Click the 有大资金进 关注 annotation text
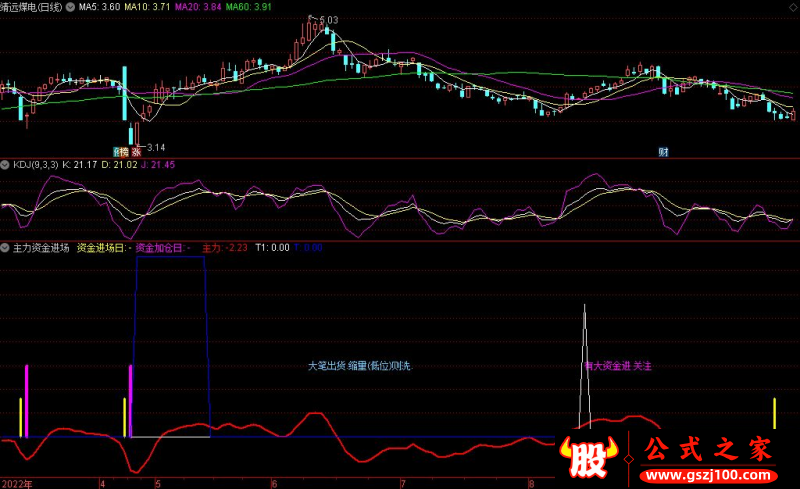The height and width of the screenshot is (489, 800). (x=618, y=366)
